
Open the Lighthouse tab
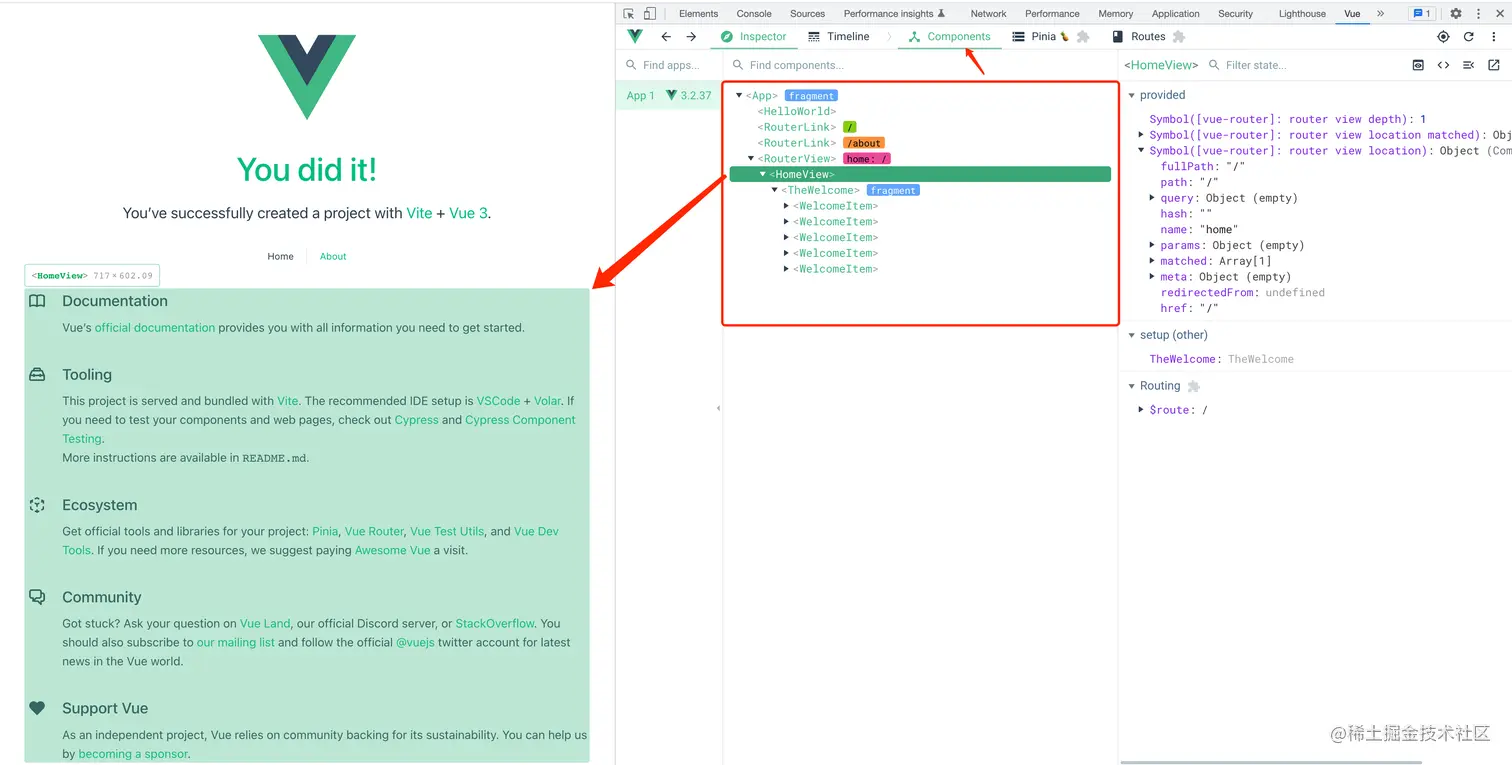point(1302,14)
